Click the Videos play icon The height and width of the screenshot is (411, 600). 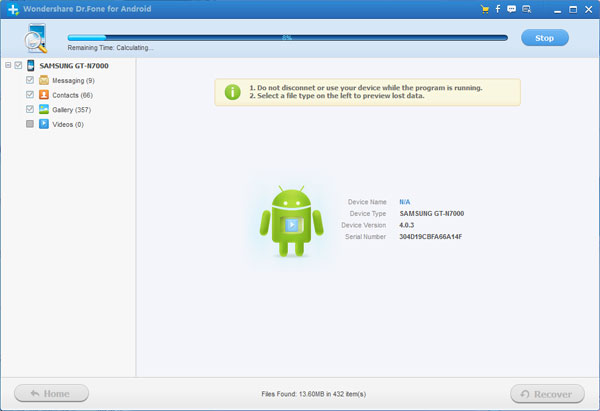click(44, 124)
